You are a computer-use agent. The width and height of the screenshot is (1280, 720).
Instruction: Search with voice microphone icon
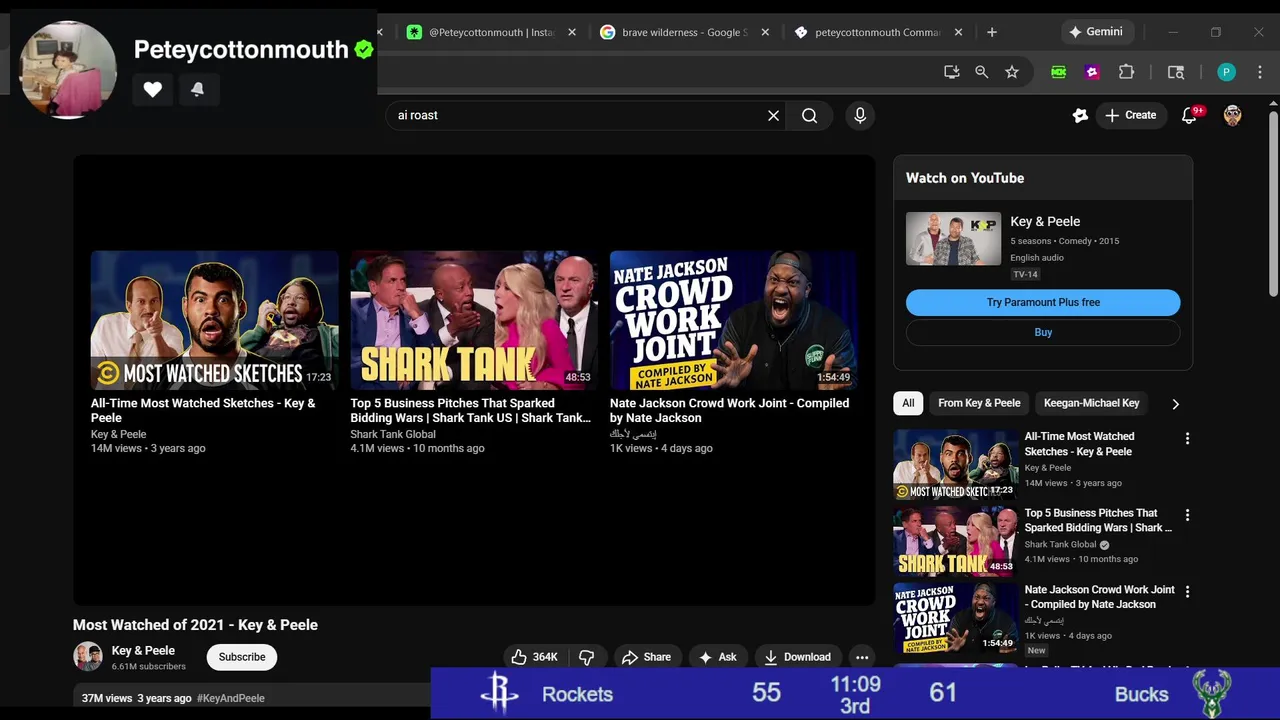[x=860, y=115]
